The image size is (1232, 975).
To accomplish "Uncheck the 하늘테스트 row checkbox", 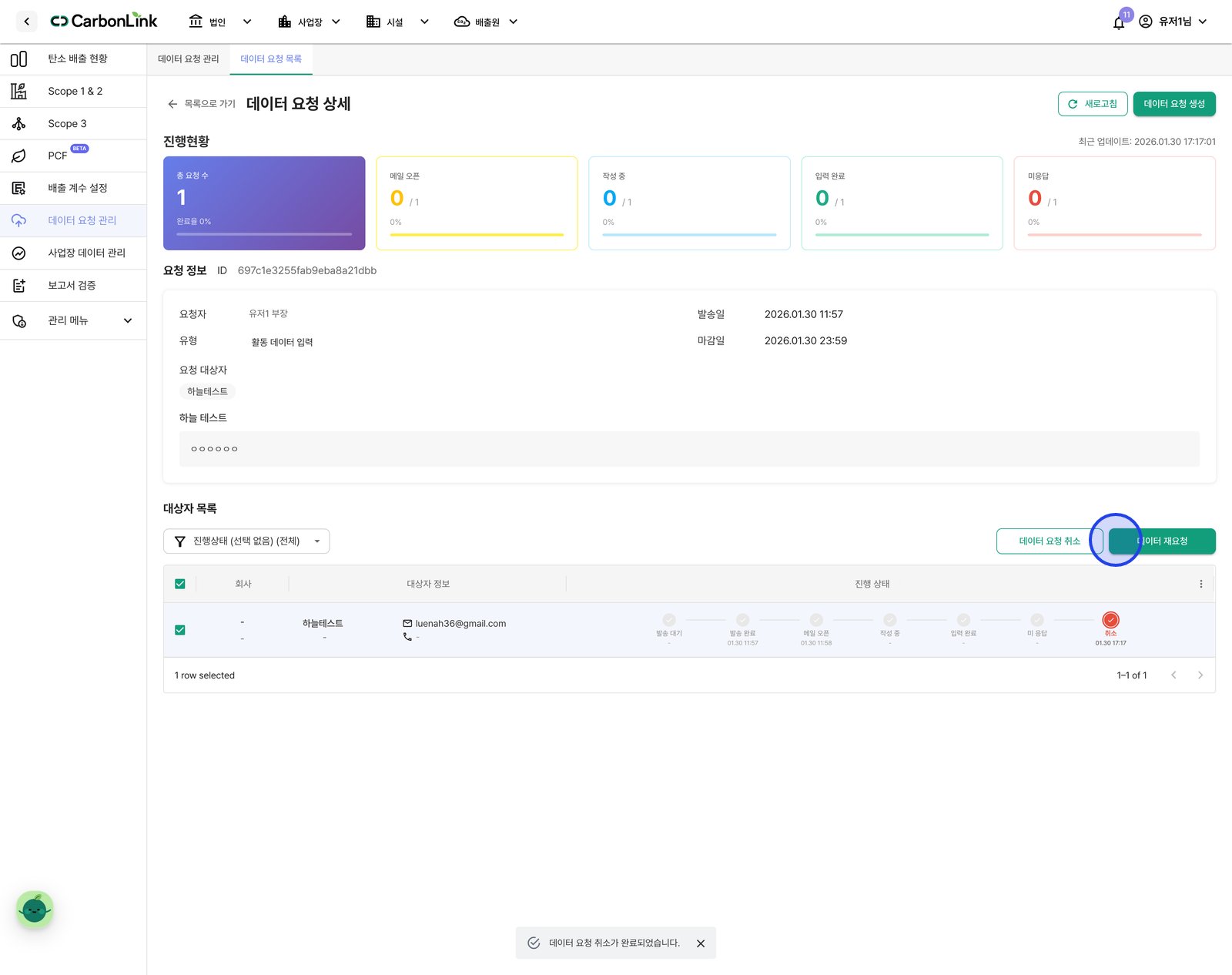I will (180, 630).
